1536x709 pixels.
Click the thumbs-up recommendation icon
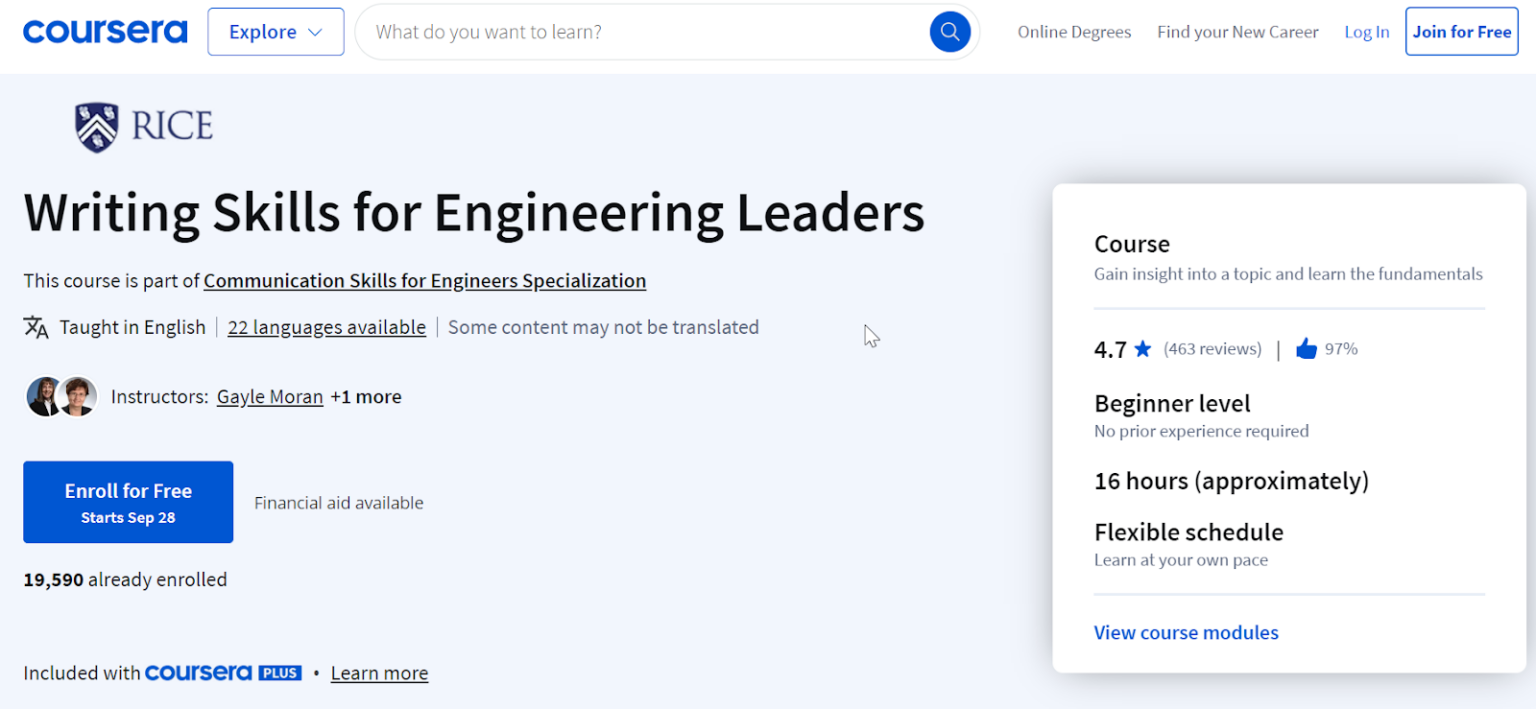tap(1306, 348)
